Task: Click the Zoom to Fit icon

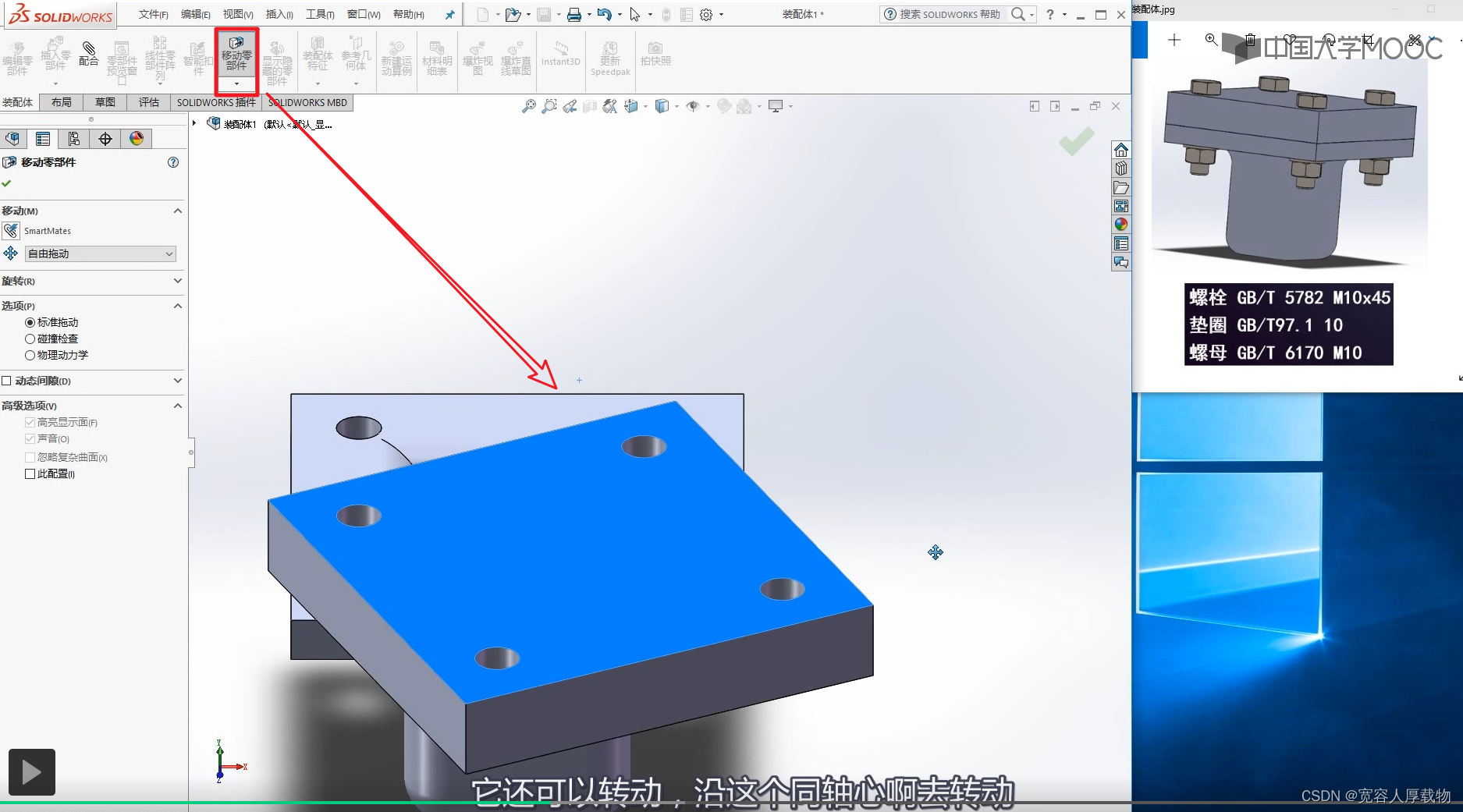Action: tap(529, 106)
